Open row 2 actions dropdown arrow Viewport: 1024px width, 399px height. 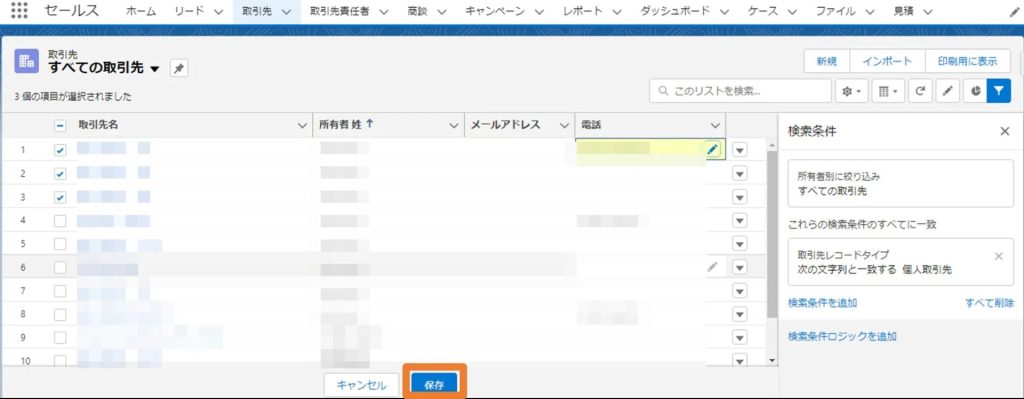pos(739,174)
